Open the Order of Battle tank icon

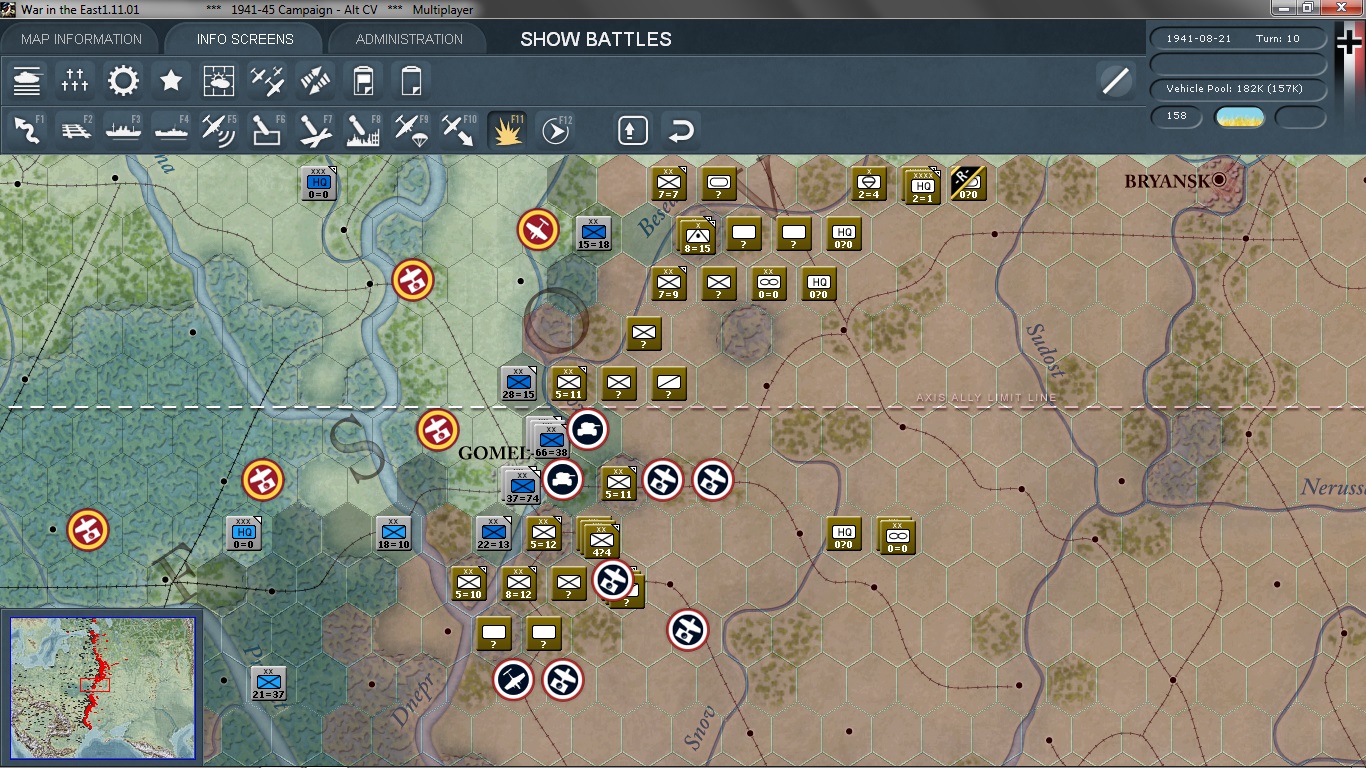(27, 80)
